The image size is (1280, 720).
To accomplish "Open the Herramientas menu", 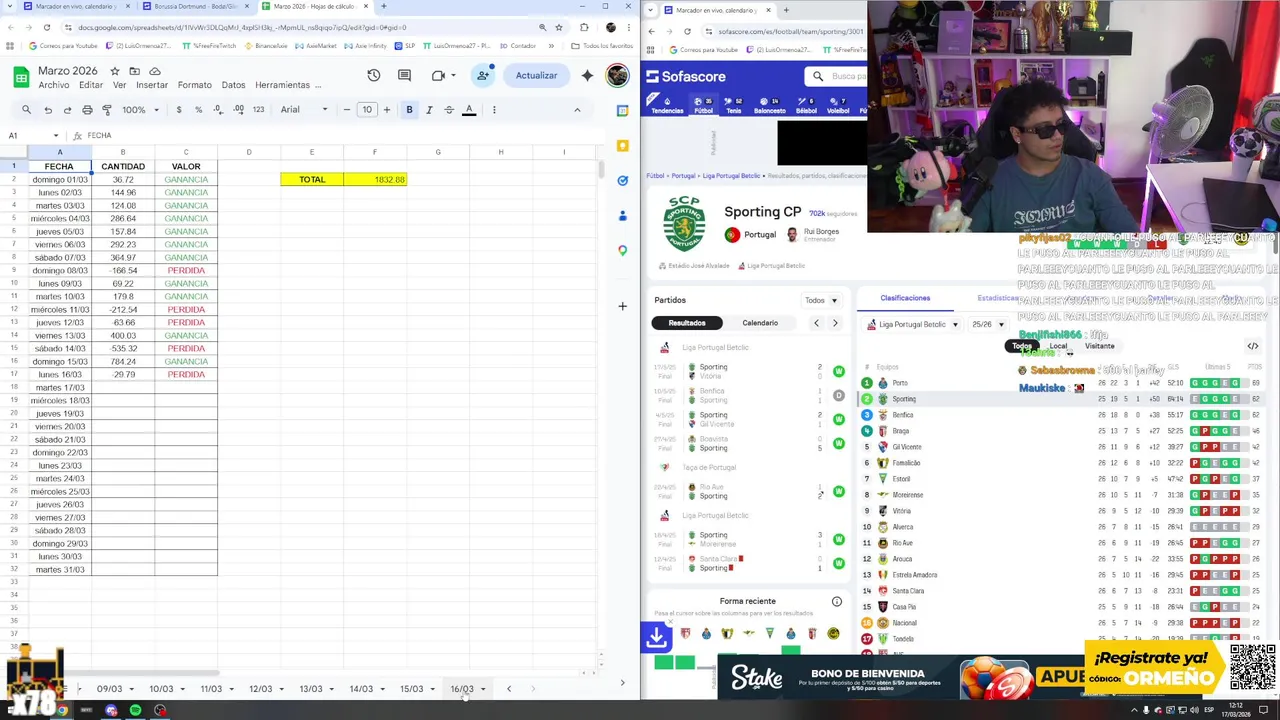I will point(282,85).
